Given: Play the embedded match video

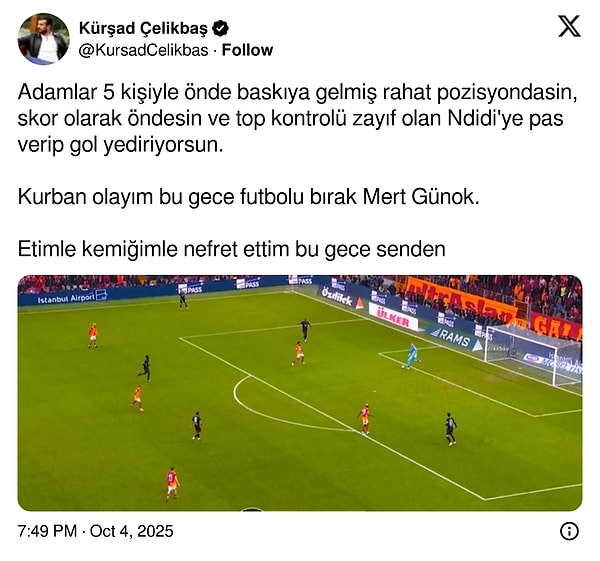Looking at the screenshot, I should [300, 393].
